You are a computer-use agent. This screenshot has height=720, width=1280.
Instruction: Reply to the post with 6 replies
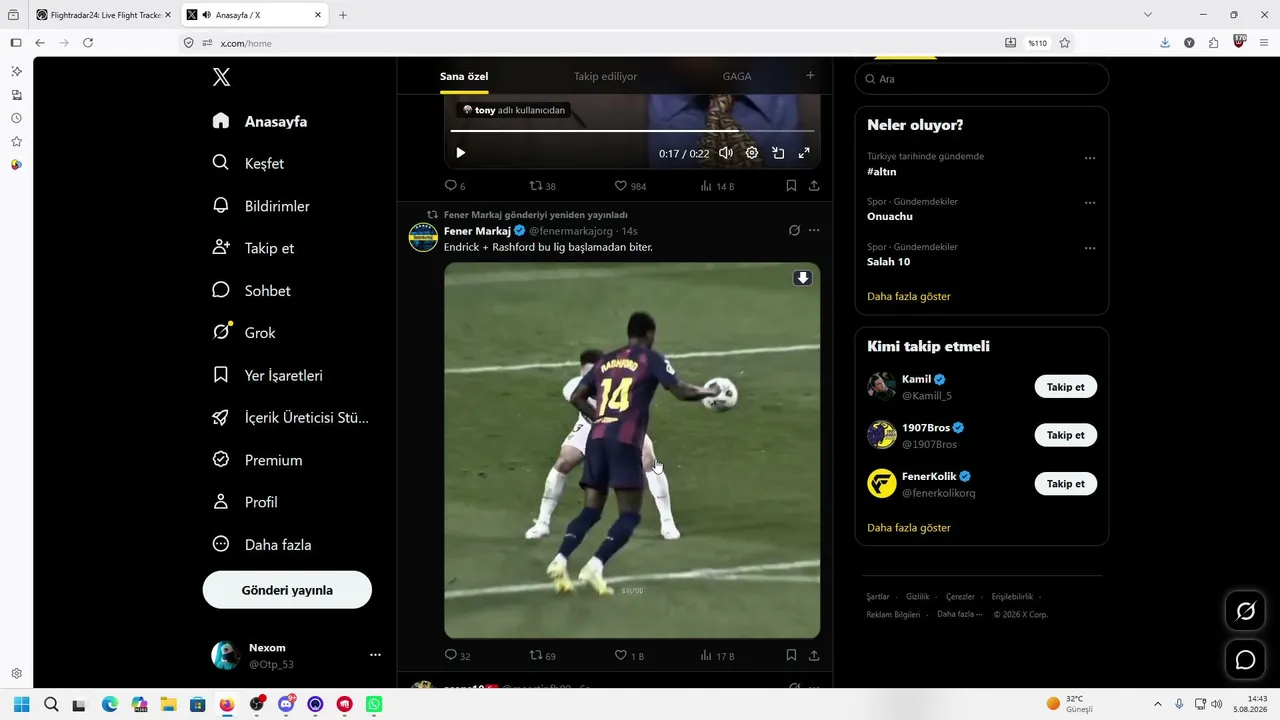455,186
